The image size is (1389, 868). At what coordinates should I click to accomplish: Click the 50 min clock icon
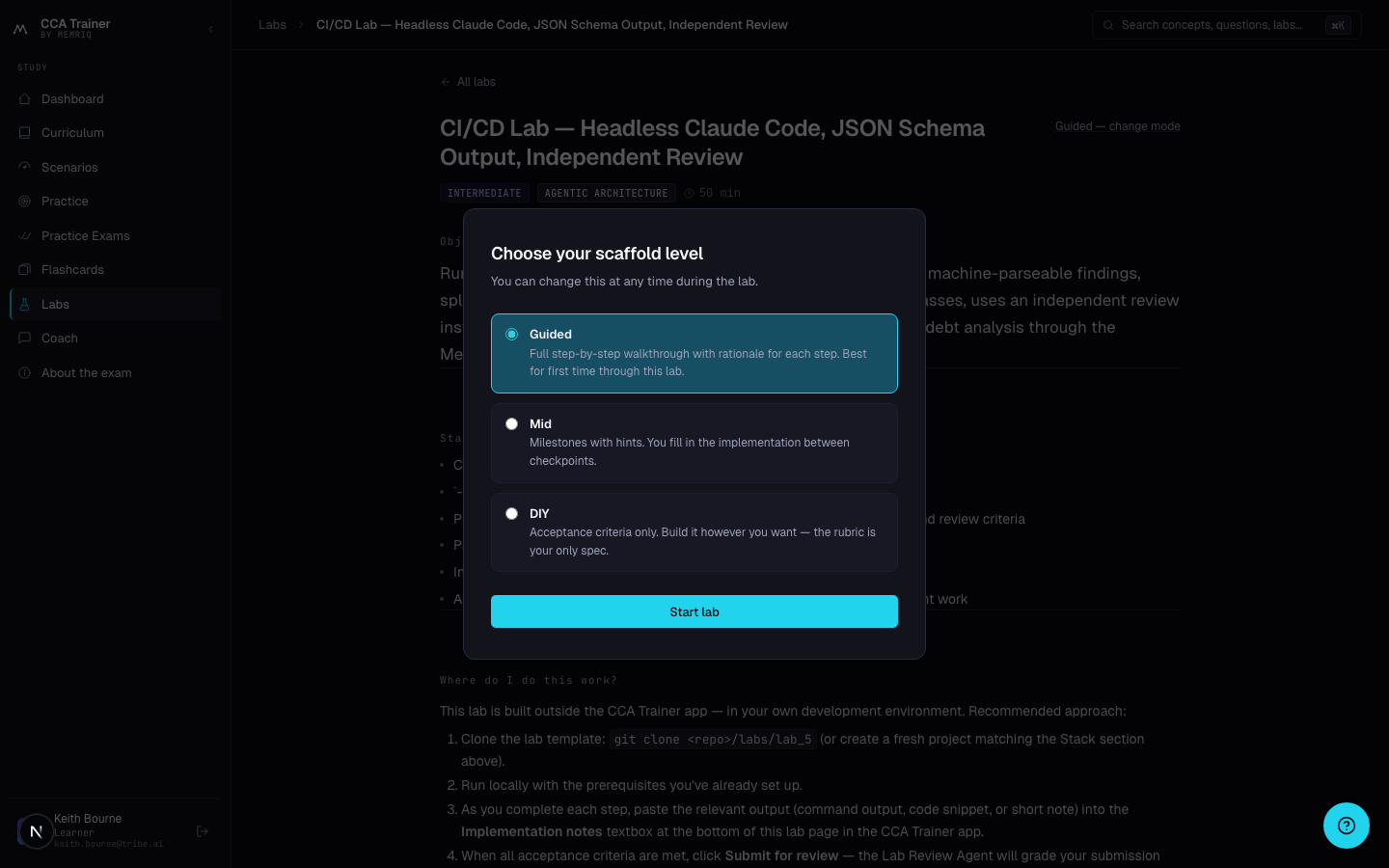tap(689, 193)
